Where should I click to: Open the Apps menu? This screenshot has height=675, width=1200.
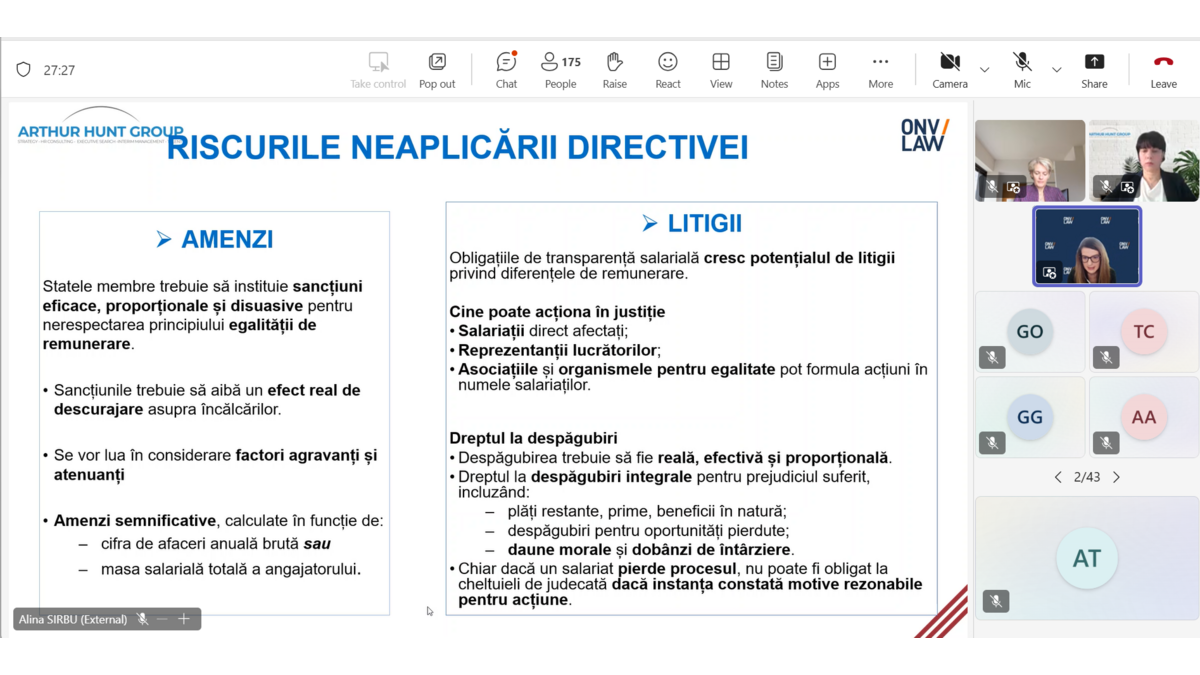[x=827, y=70]
